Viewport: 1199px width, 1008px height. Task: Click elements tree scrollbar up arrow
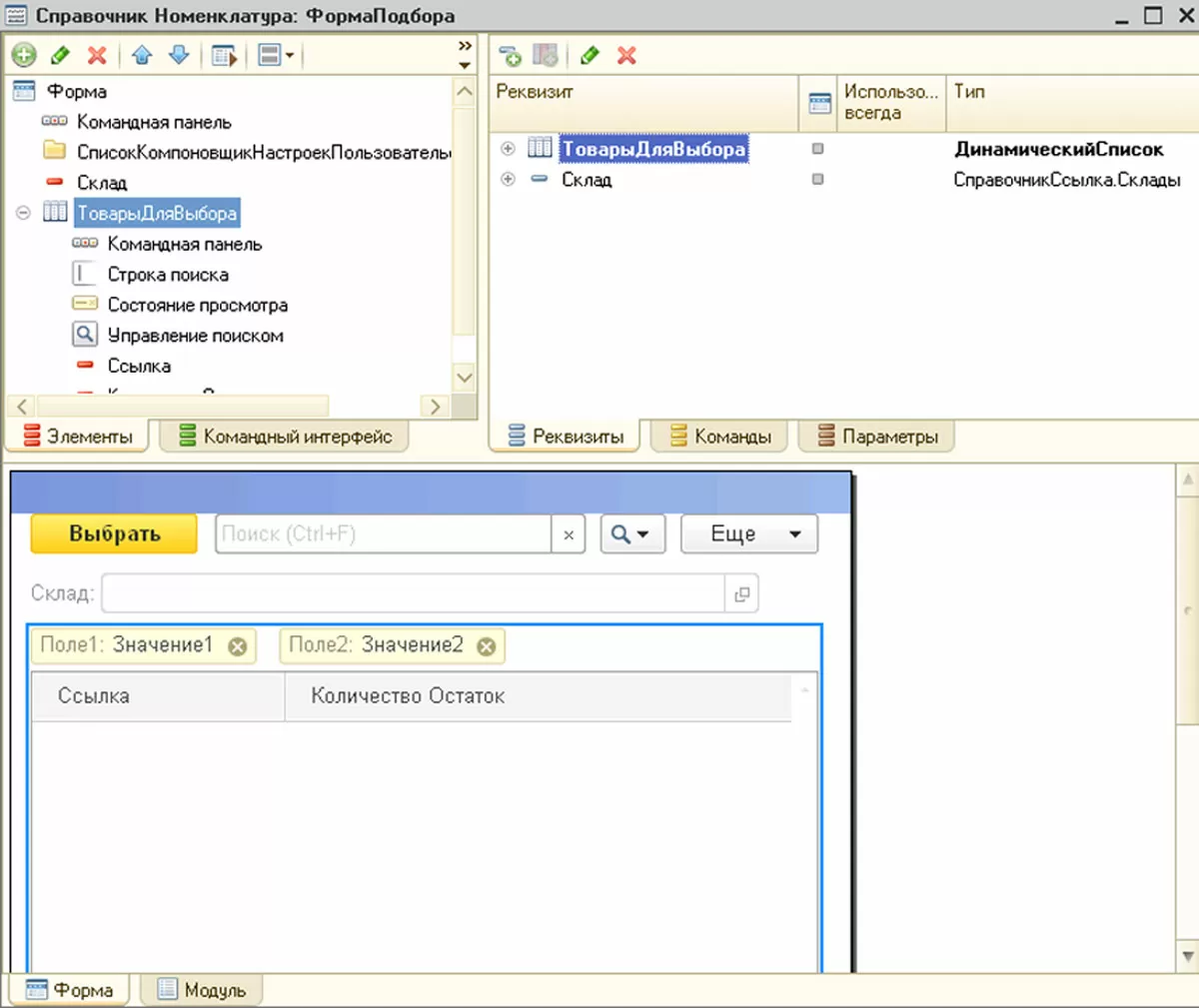click(x=465, y=92)
